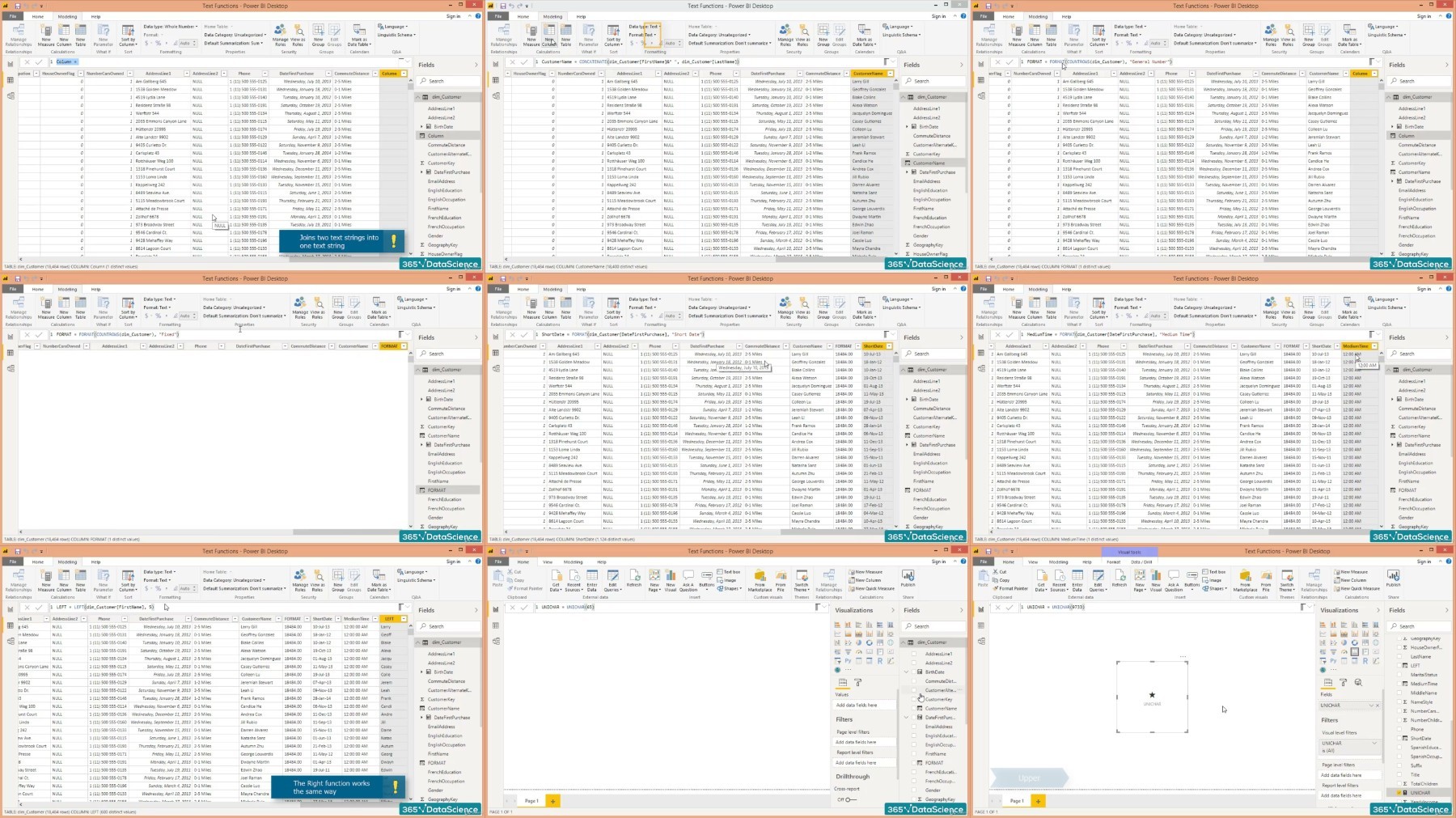Open Data Category dropdown in top-left window

tap(235, 35)
